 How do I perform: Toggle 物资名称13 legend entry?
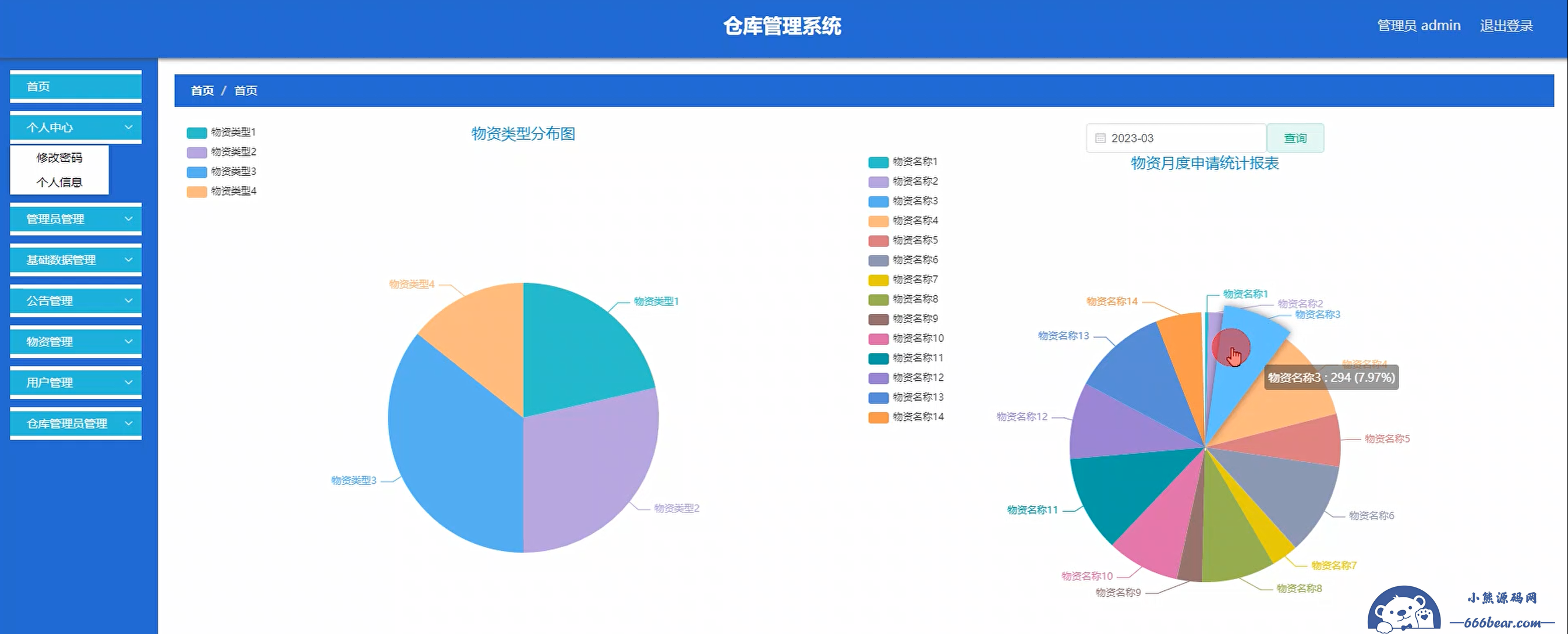click(906, 396)
